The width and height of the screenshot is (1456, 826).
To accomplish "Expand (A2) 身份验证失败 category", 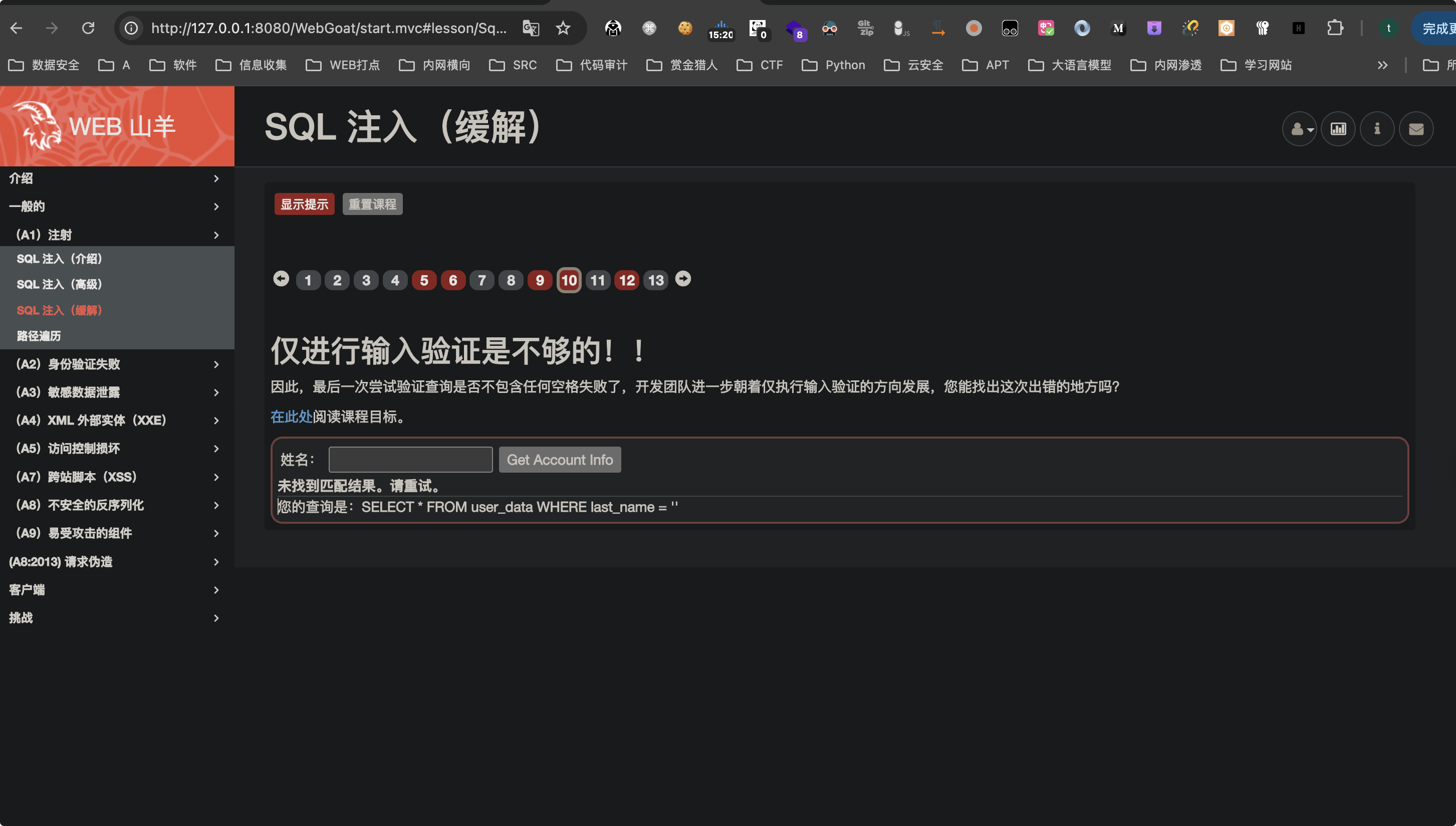I will tap(117, 364).
